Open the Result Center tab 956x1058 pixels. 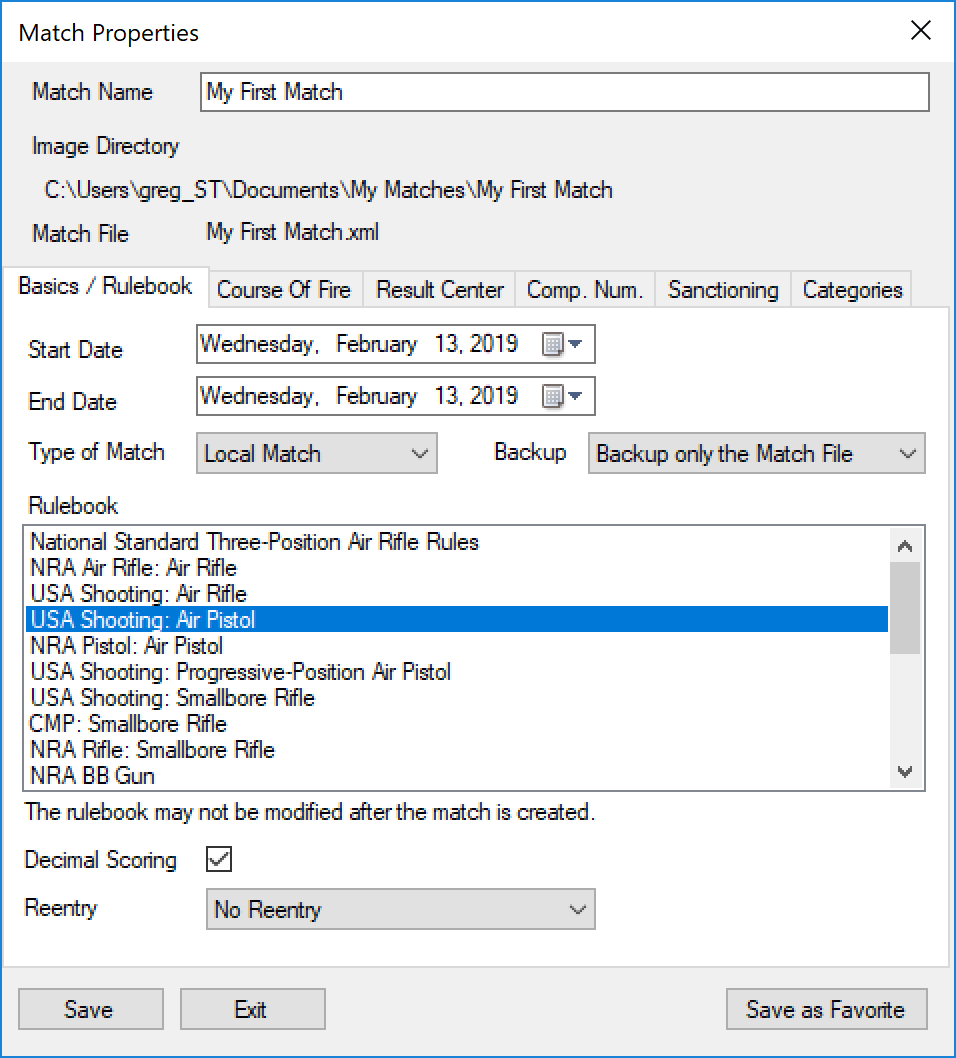pos(439,290)
